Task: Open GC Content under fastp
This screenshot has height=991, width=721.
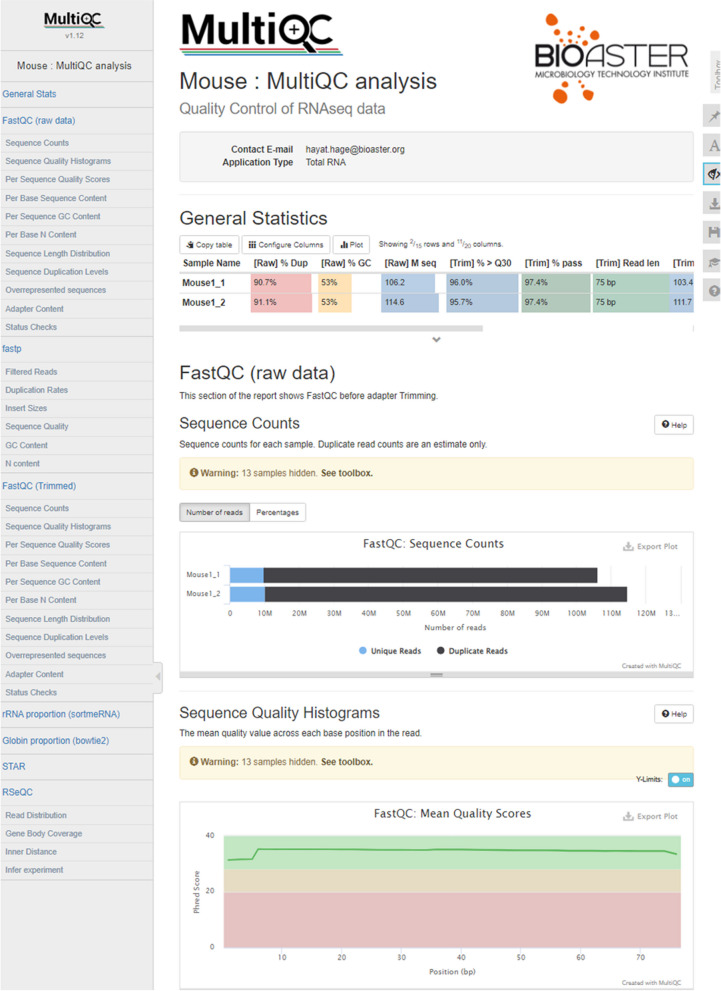Action: 27,446
